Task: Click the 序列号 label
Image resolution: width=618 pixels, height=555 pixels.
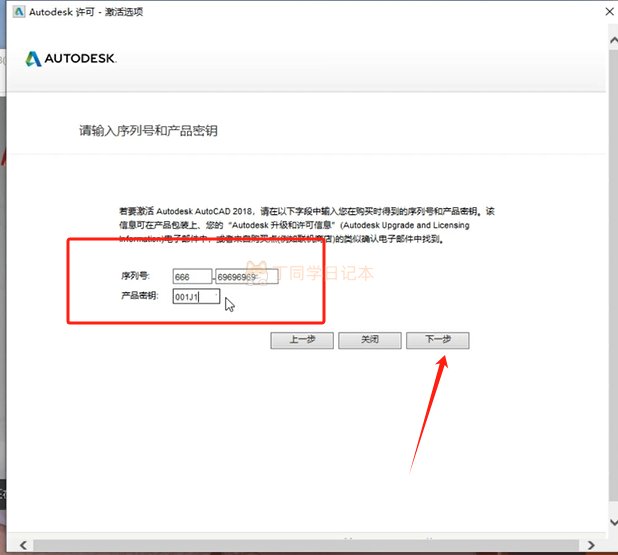Action: click(135, 276)
